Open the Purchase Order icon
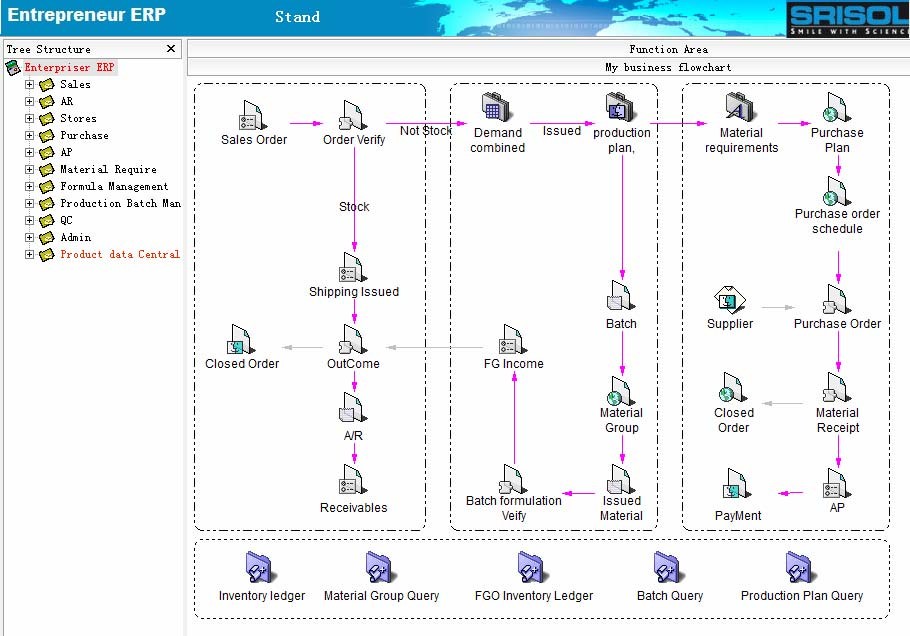 (x=837, y=300)
